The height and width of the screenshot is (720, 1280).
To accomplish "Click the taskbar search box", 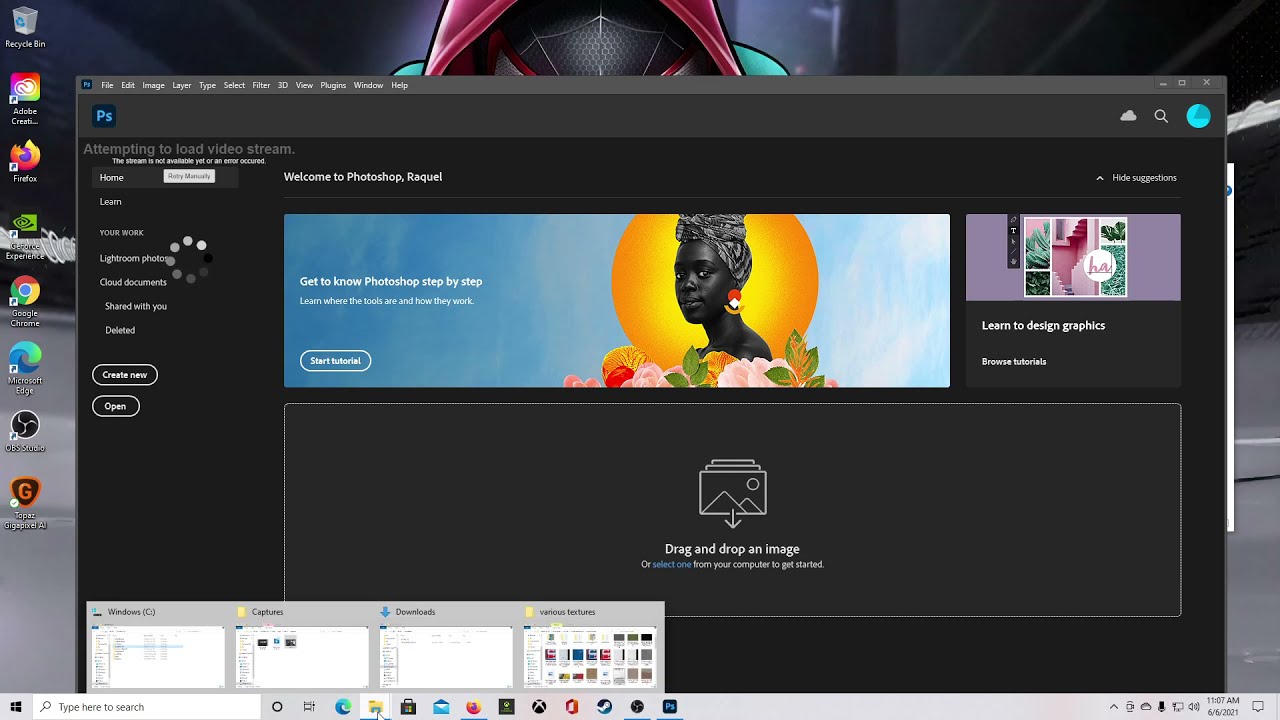I will click(x=146, y=707).
